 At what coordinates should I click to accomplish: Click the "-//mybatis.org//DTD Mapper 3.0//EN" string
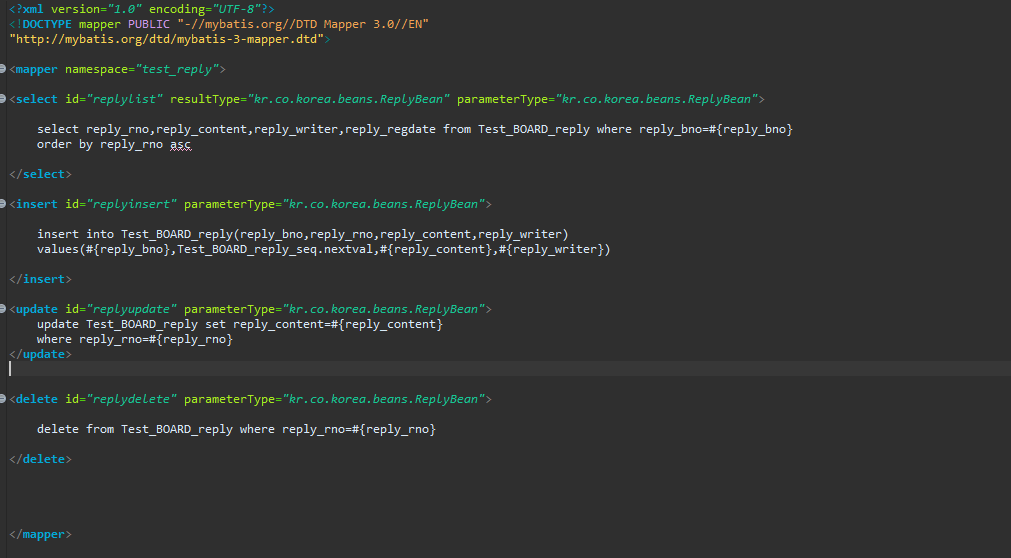(x=303, y=24)
